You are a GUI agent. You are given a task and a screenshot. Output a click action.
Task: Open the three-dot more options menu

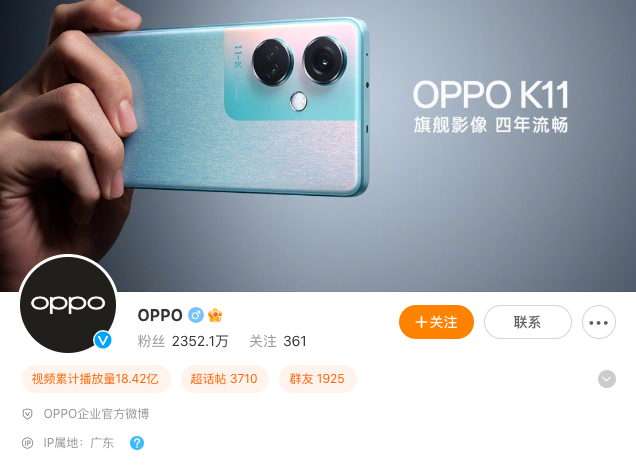click(599, 322)
